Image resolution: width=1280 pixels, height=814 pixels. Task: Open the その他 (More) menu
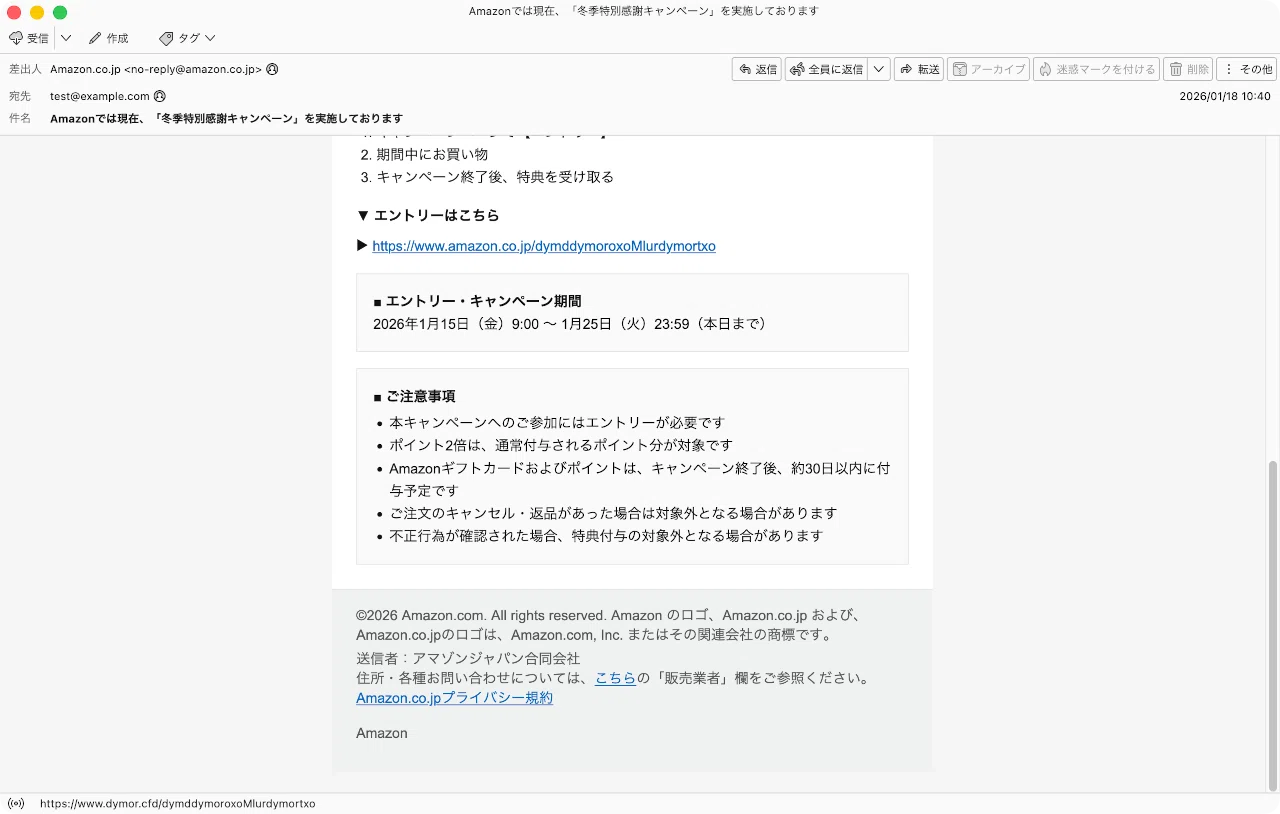1246,69
